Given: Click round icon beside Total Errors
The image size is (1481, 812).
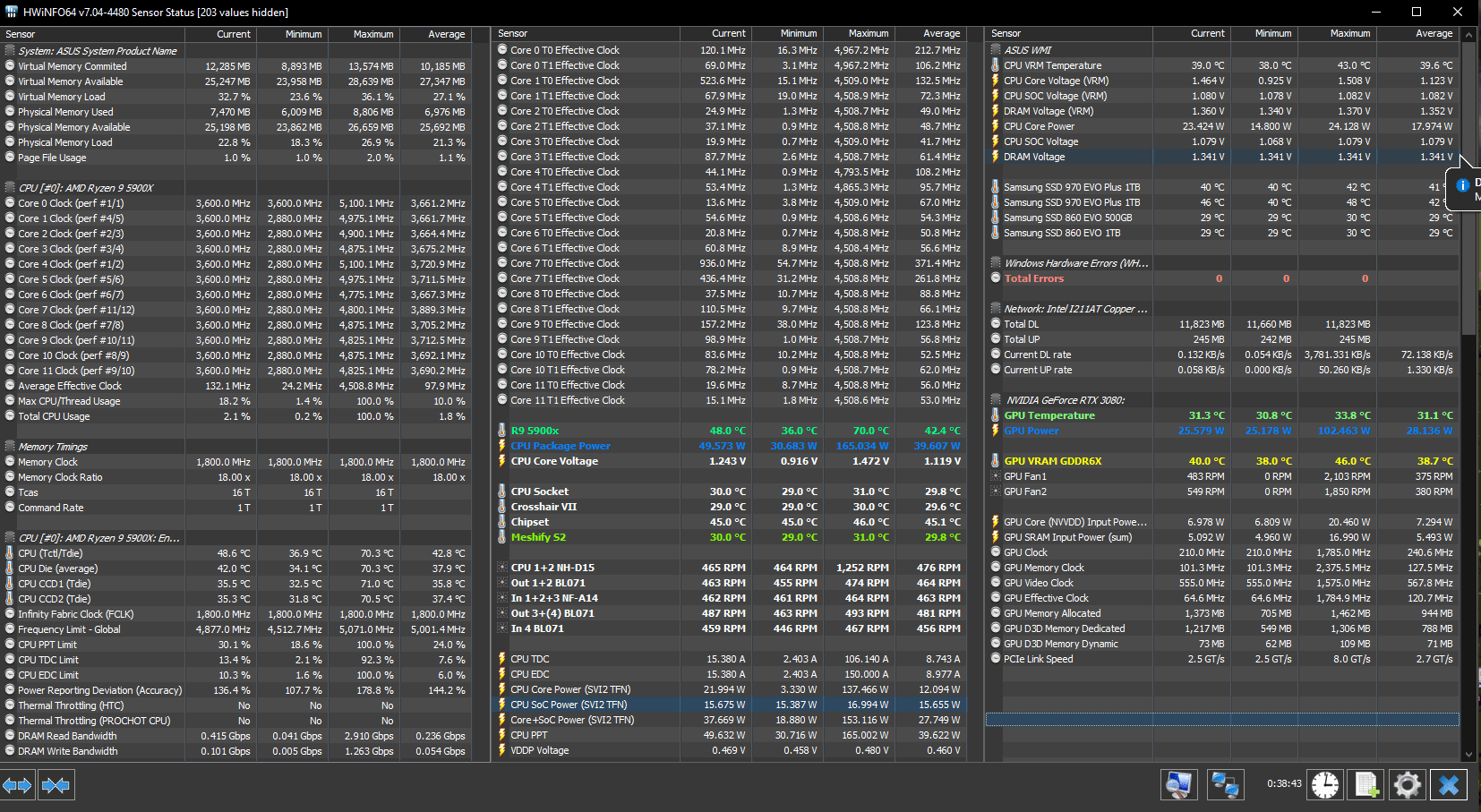Looking at the screenshot, I should click(x=996, y=278).
